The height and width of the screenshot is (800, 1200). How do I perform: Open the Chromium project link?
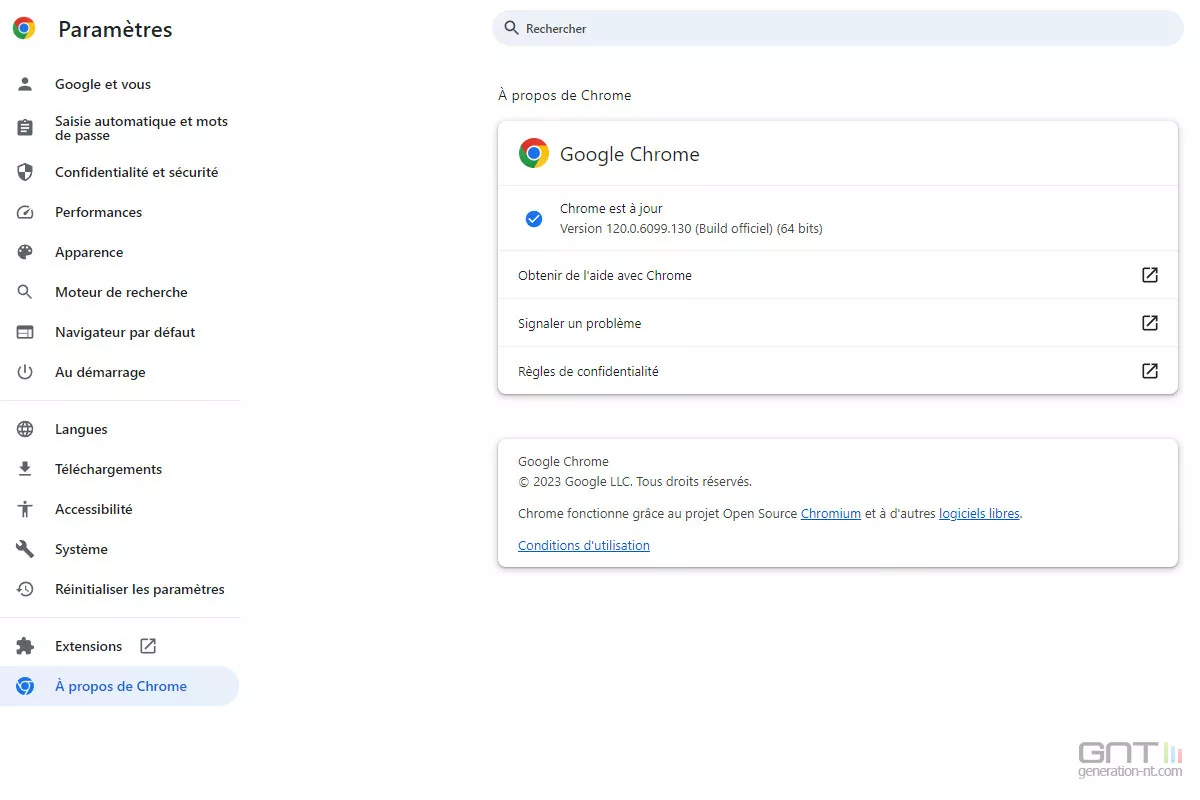(831, 514)
